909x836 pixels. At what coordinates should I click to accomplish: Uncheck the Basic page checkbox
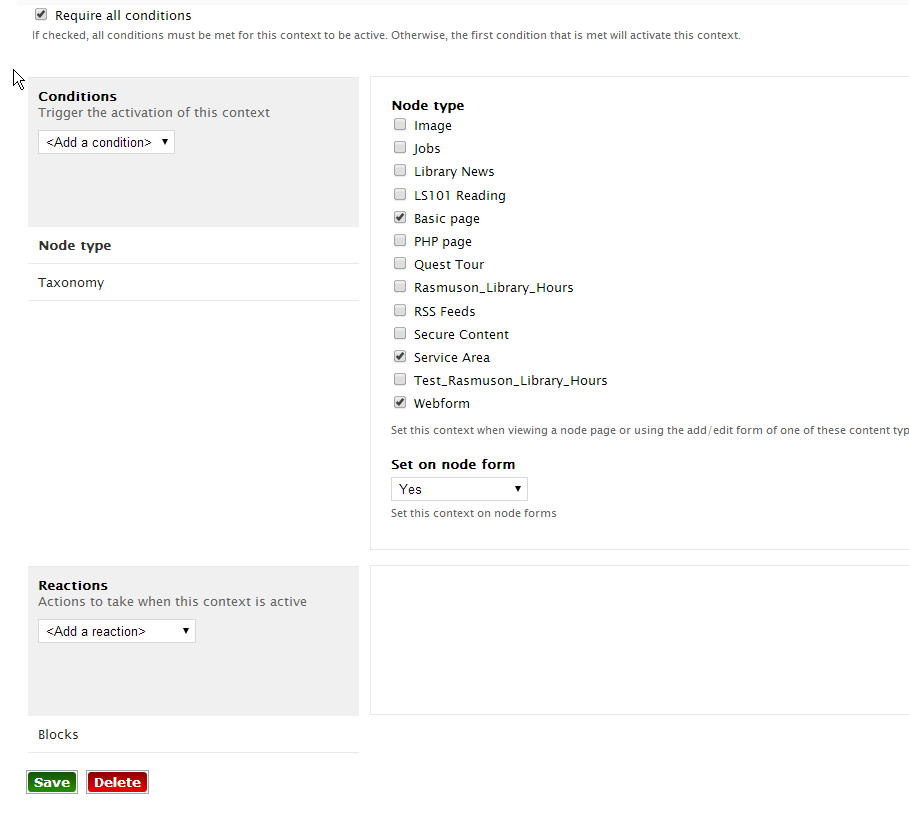tap(400, 217)
